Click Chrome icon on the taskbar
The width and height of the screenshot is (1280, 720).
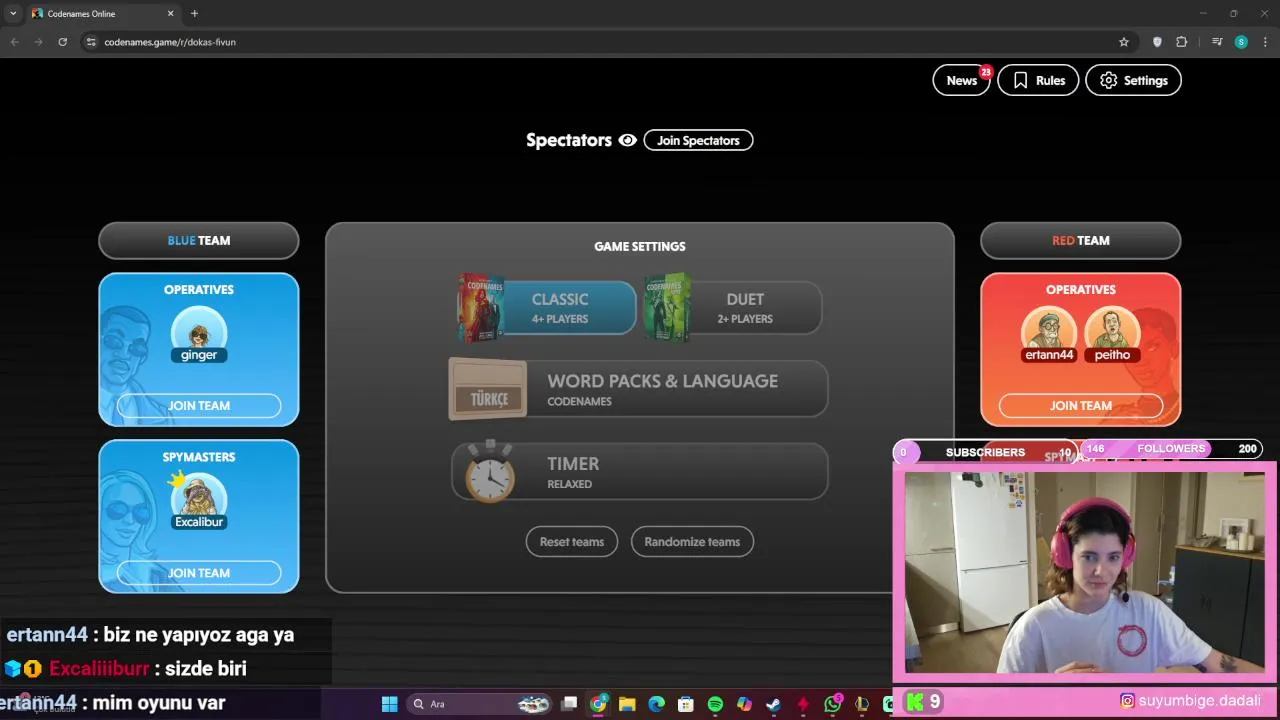598,704
